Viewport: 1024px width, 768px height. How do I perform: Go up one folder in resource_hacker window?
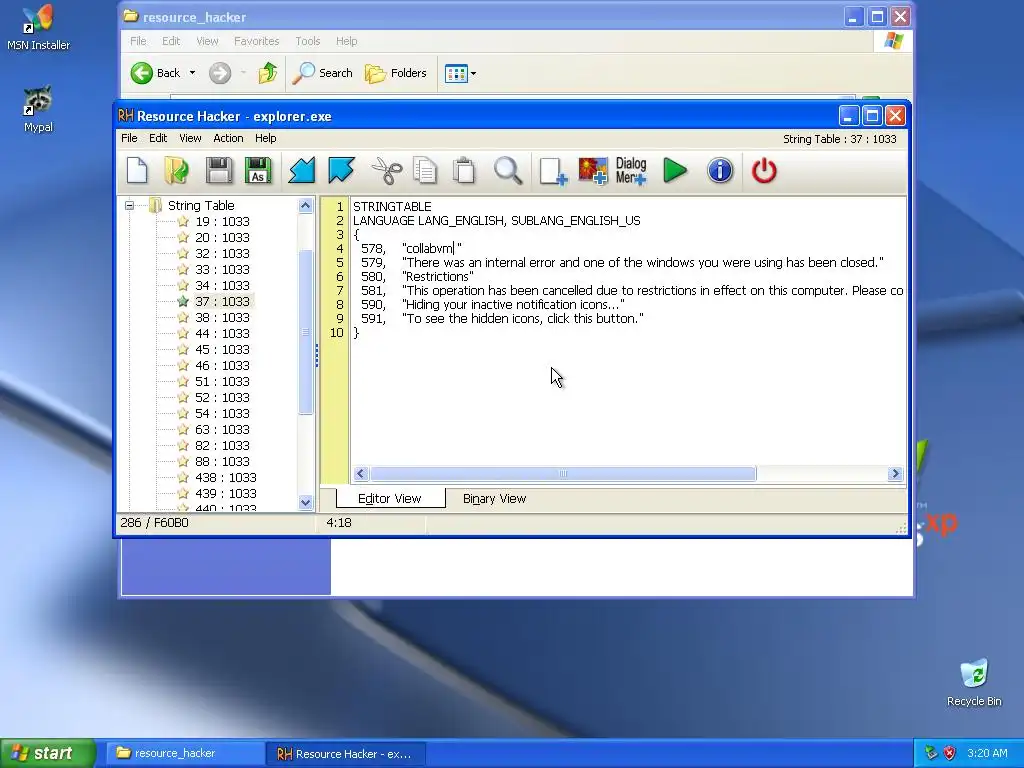point(267,73)
